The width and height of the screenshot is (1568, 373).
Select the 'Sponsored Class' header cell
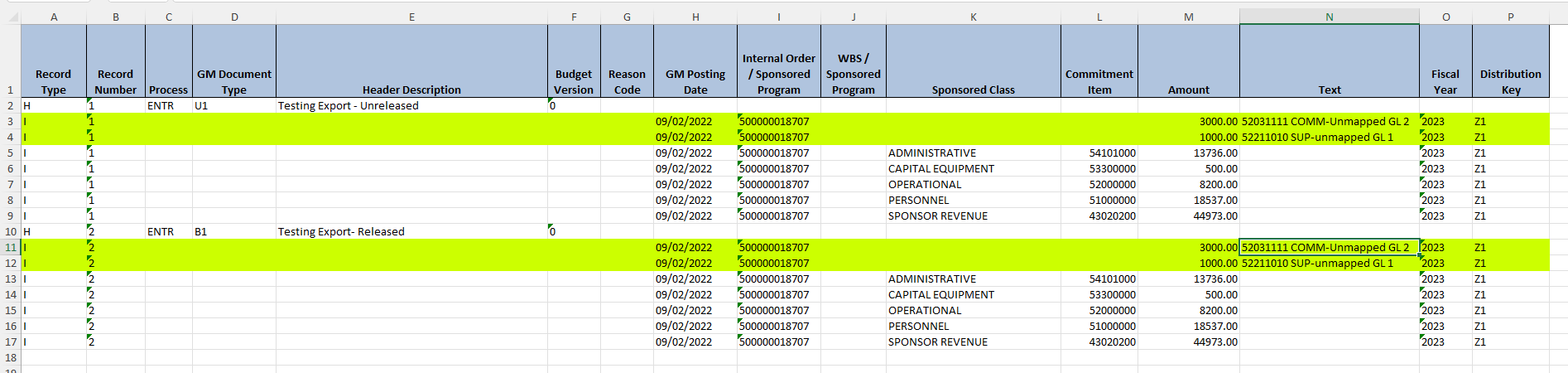pyautogui.click(x=973, y=90)
